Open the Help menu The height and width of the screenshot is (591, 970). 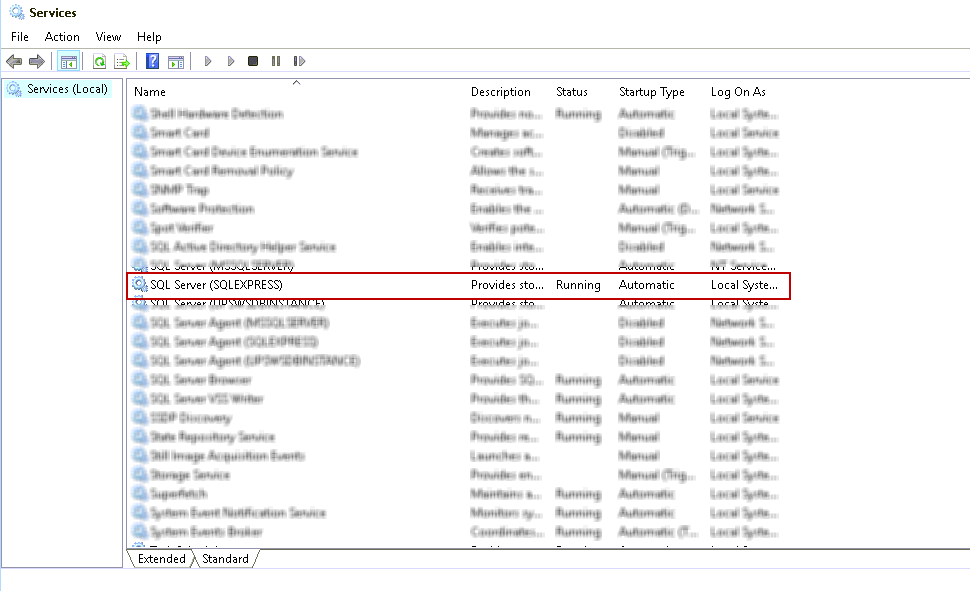click(149, 37)
